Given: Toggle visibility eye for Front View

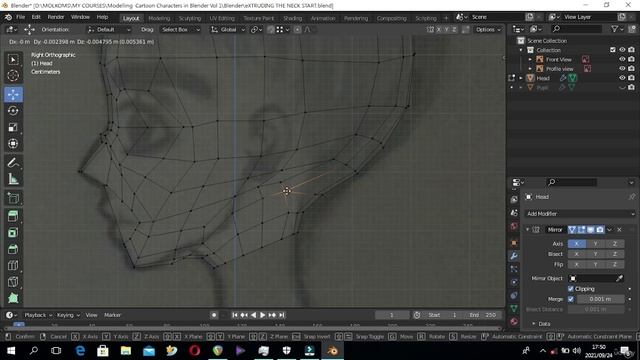Looking at the screenshot, I should tap(622, 59).
